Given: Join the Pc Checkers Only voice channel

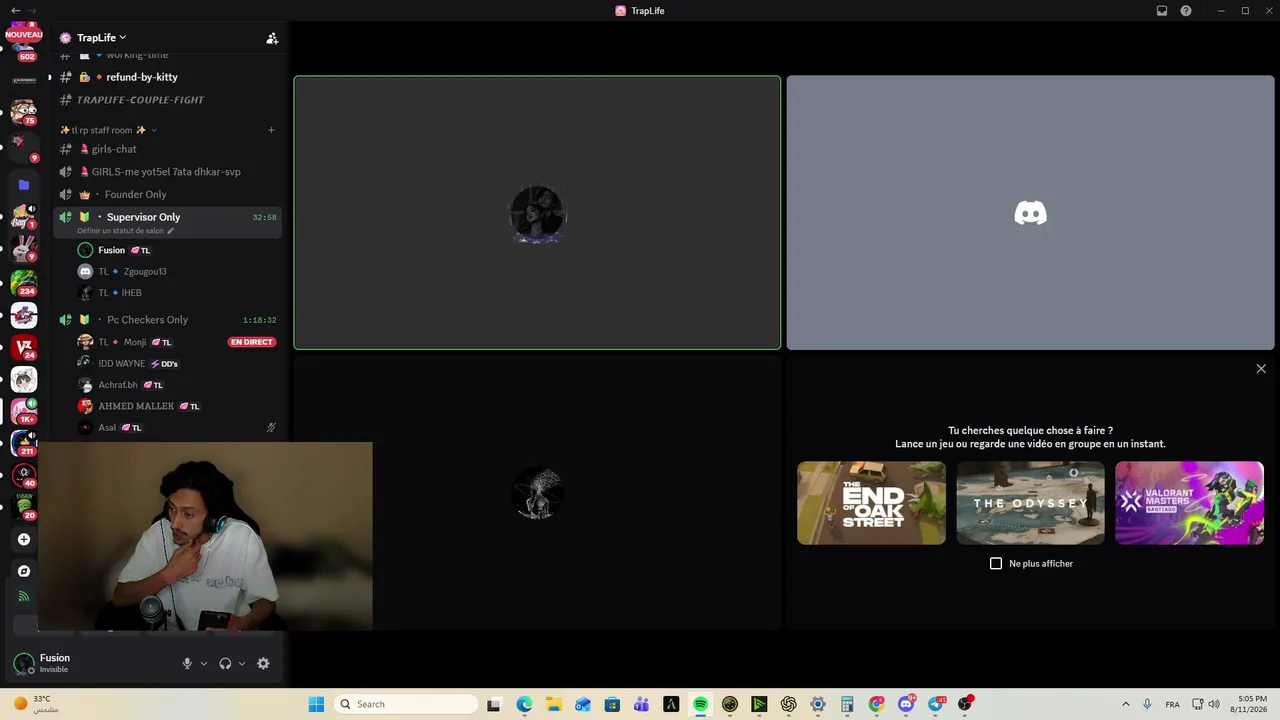Looking at the screenshot, I should click(147, 320).
